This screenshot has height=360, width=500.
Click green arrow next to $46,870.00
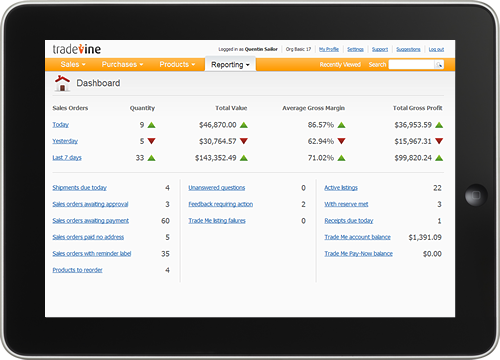(x=244, y=125)
